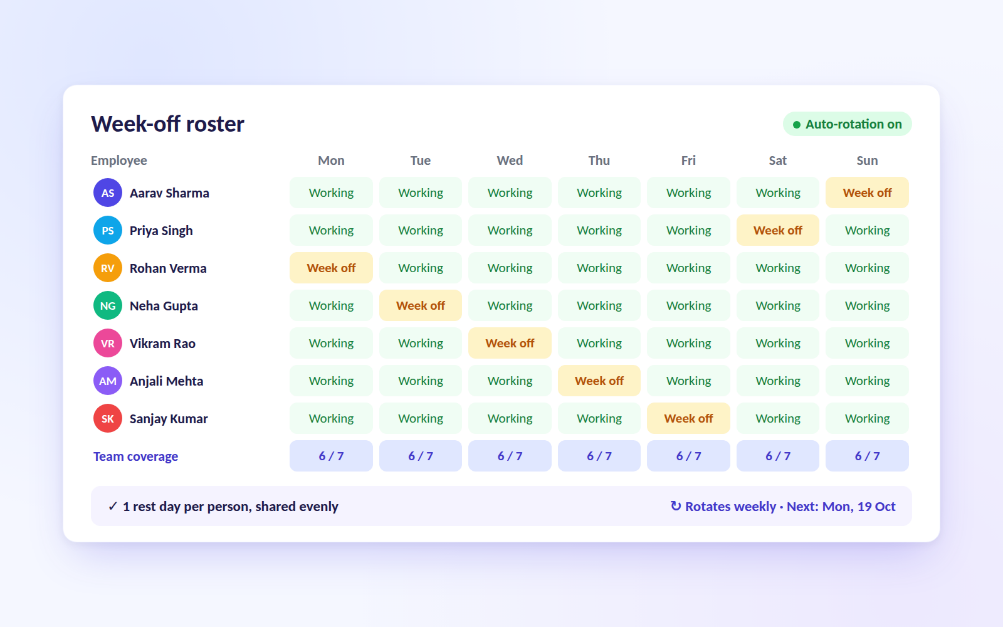
Task: Click the Team coverage label
Action: click(x=136, y=456)
